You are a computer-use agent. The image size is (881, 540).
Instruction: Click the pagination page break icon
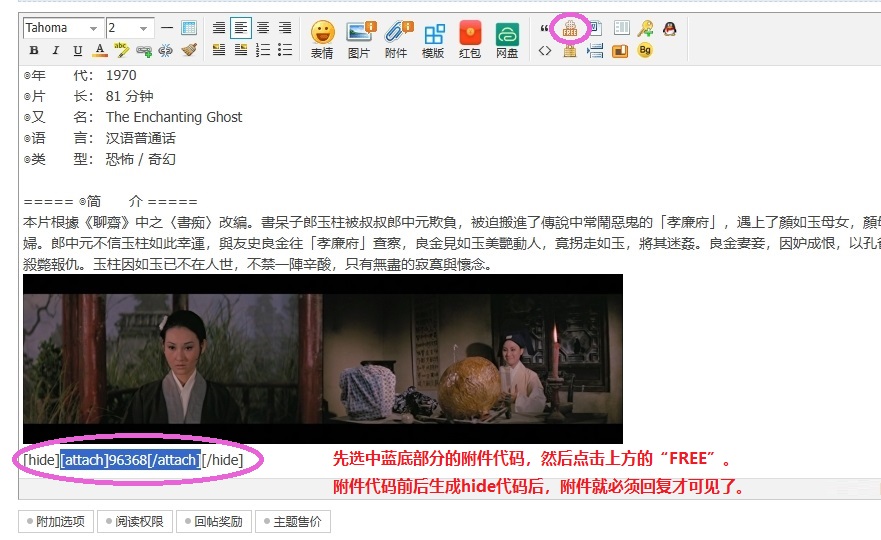(x=595, y=51)
